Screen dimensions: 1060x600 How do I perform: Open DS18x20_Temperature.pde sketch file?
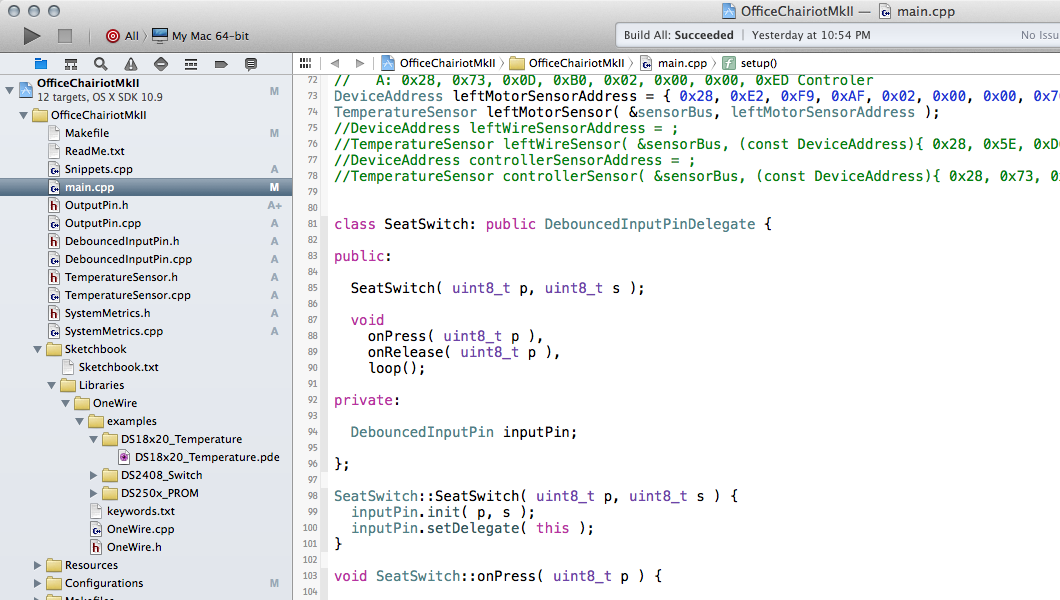coord(207,457)
